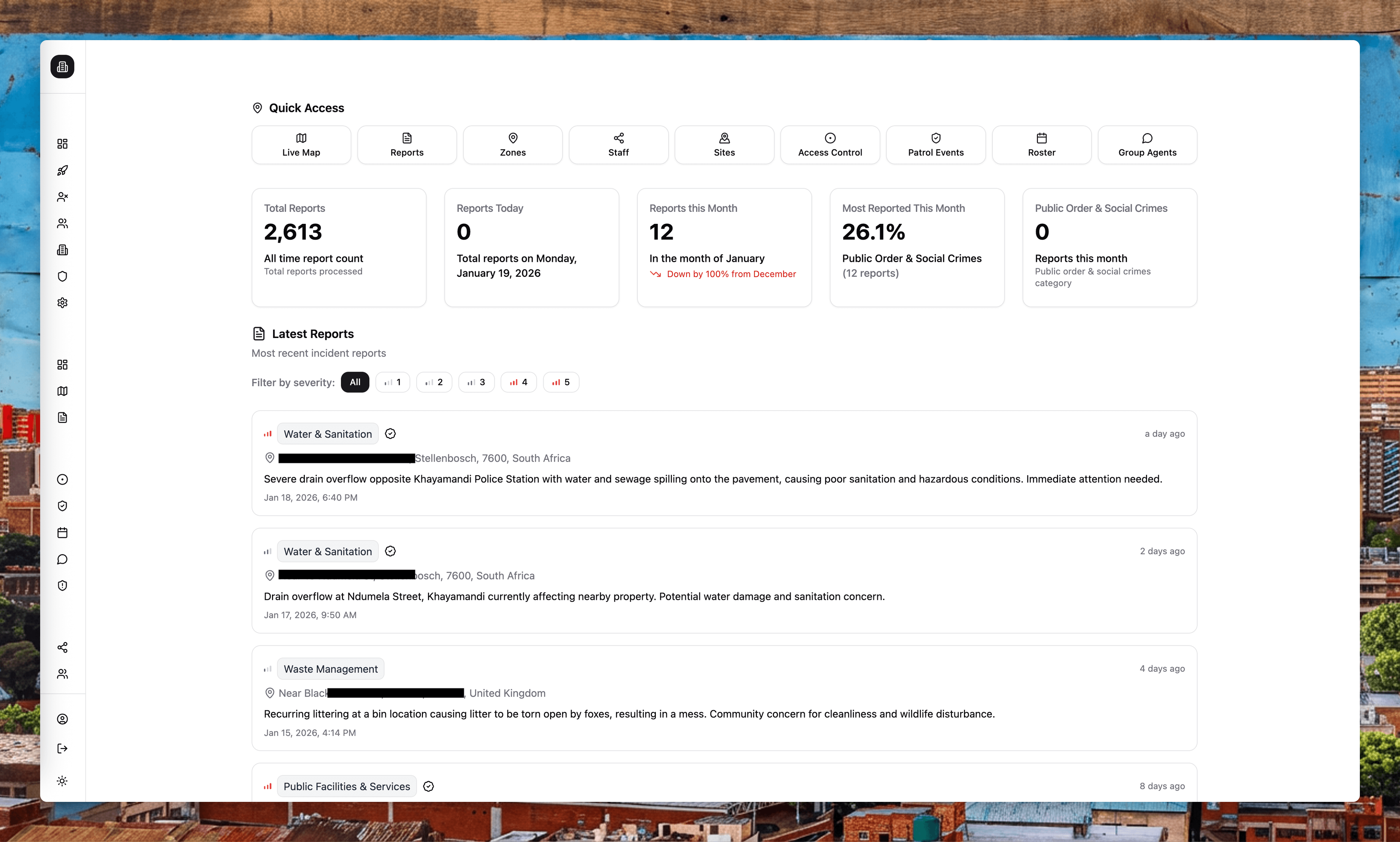The image size is (1400, 842).
Task: Open the calendar icon in the sidebar
Action: [62, 532]
